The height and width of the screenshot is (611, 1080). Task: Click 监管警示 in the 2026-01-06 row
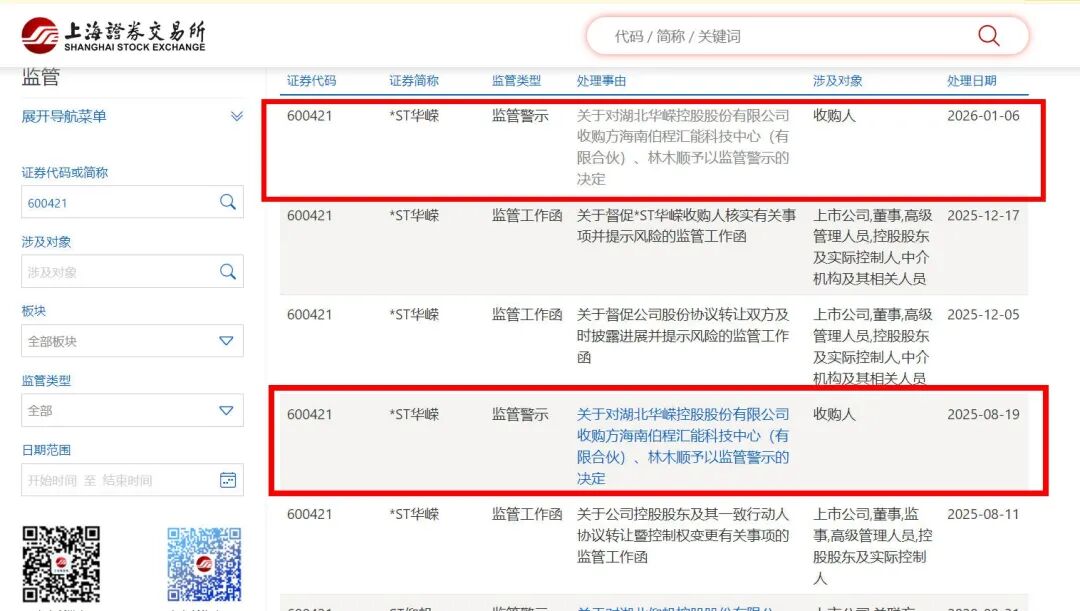point(520,116)
